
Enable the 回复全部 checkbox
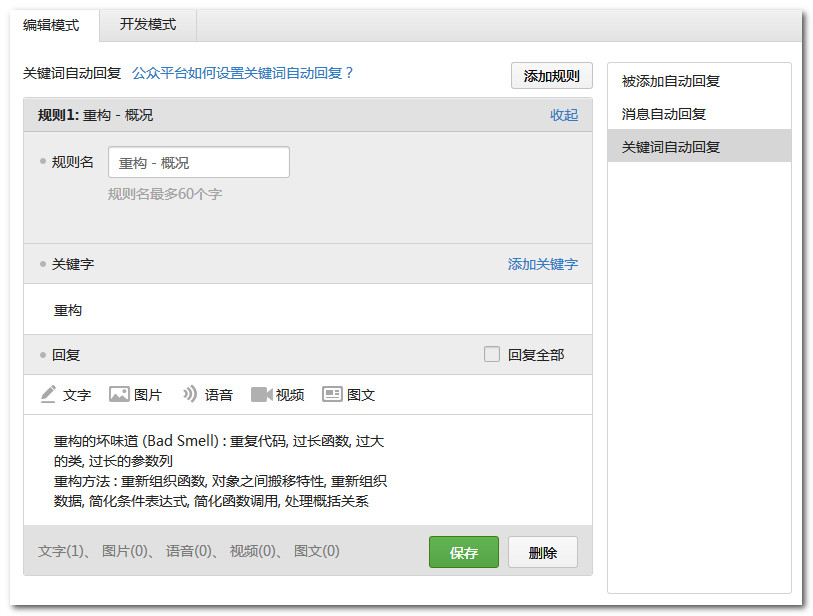click(492, 354)
